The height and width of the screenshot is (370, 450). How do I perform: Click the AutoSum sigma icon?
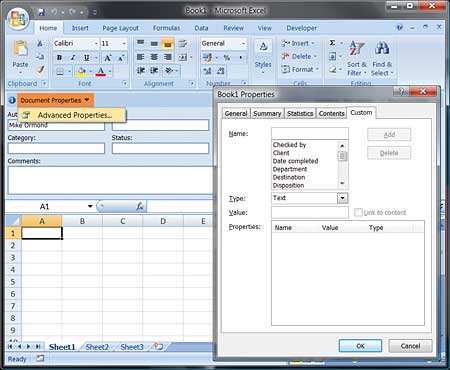(332, 43)
